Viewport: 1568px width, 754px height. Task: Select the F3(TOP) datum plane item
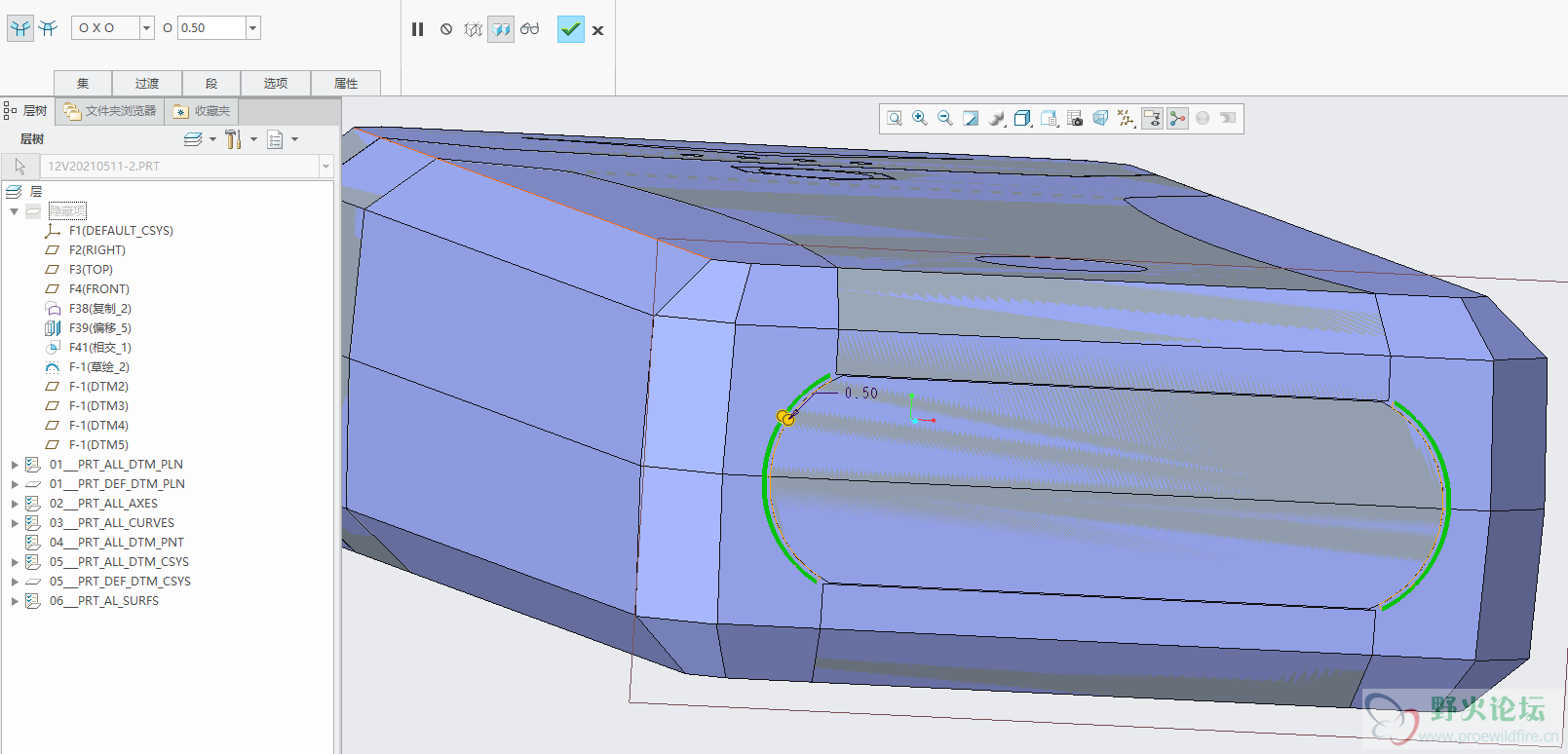click(91, 270)
